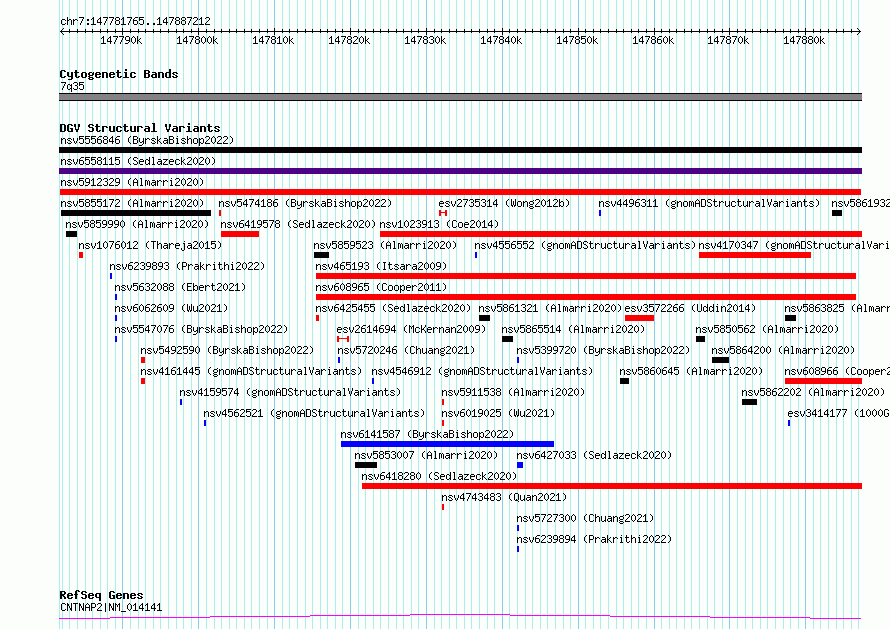The width and height of the screenshot is (890, 629).
Task: Open nsv5474186 (ByrskaBishop2022) label
Action: tap(305, 203)
